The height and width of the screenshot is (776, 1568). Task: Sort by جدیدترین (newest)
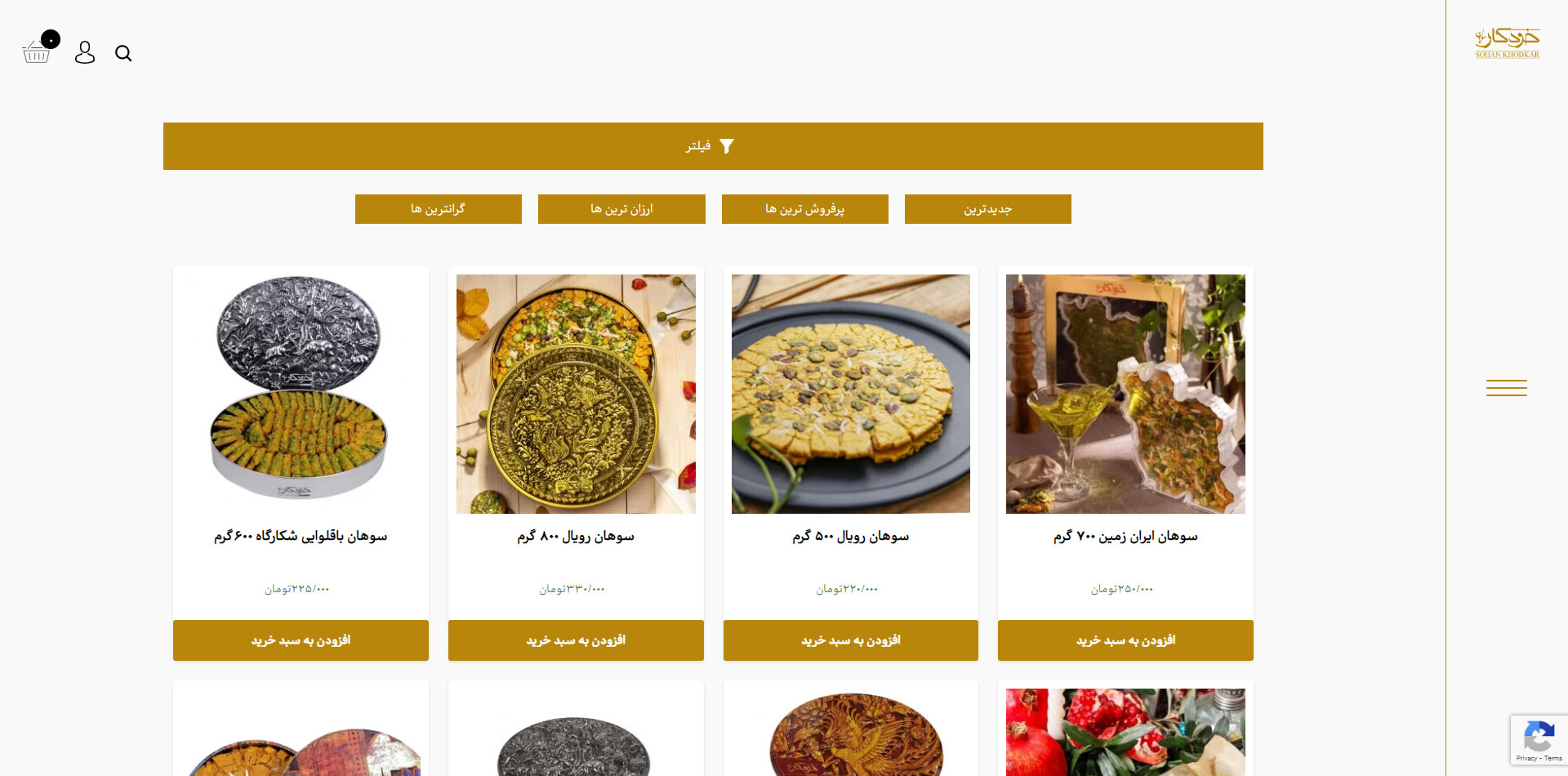(x=988, y=209)
